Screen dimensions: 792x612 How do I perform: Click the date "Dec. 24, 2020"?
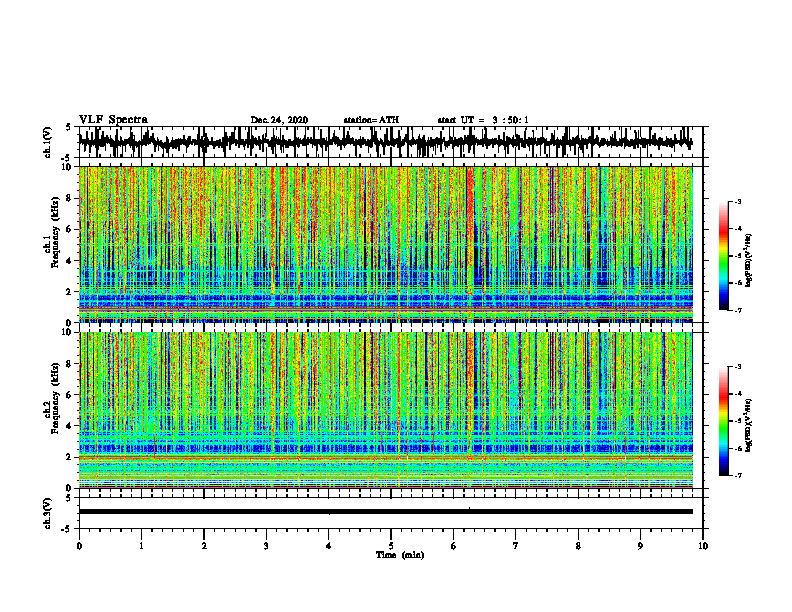[279, 120]
